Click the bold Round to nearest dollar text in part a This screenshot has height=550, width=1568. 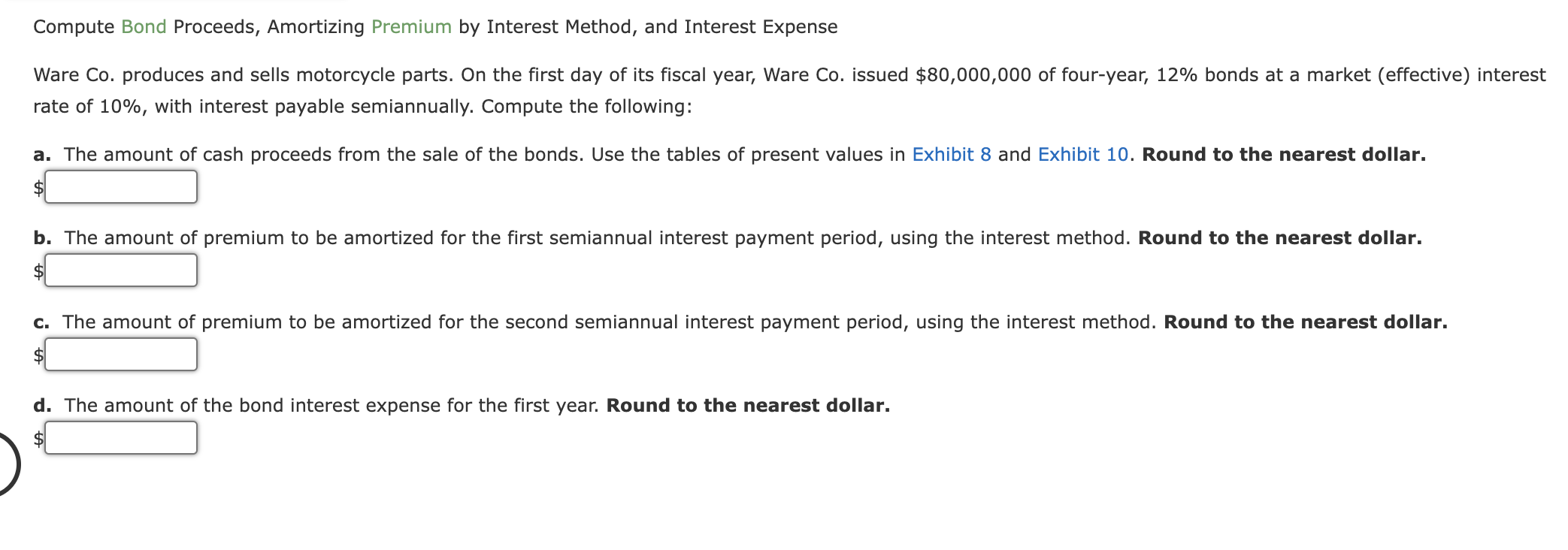pyautogui.click(x=1283, y=154)
